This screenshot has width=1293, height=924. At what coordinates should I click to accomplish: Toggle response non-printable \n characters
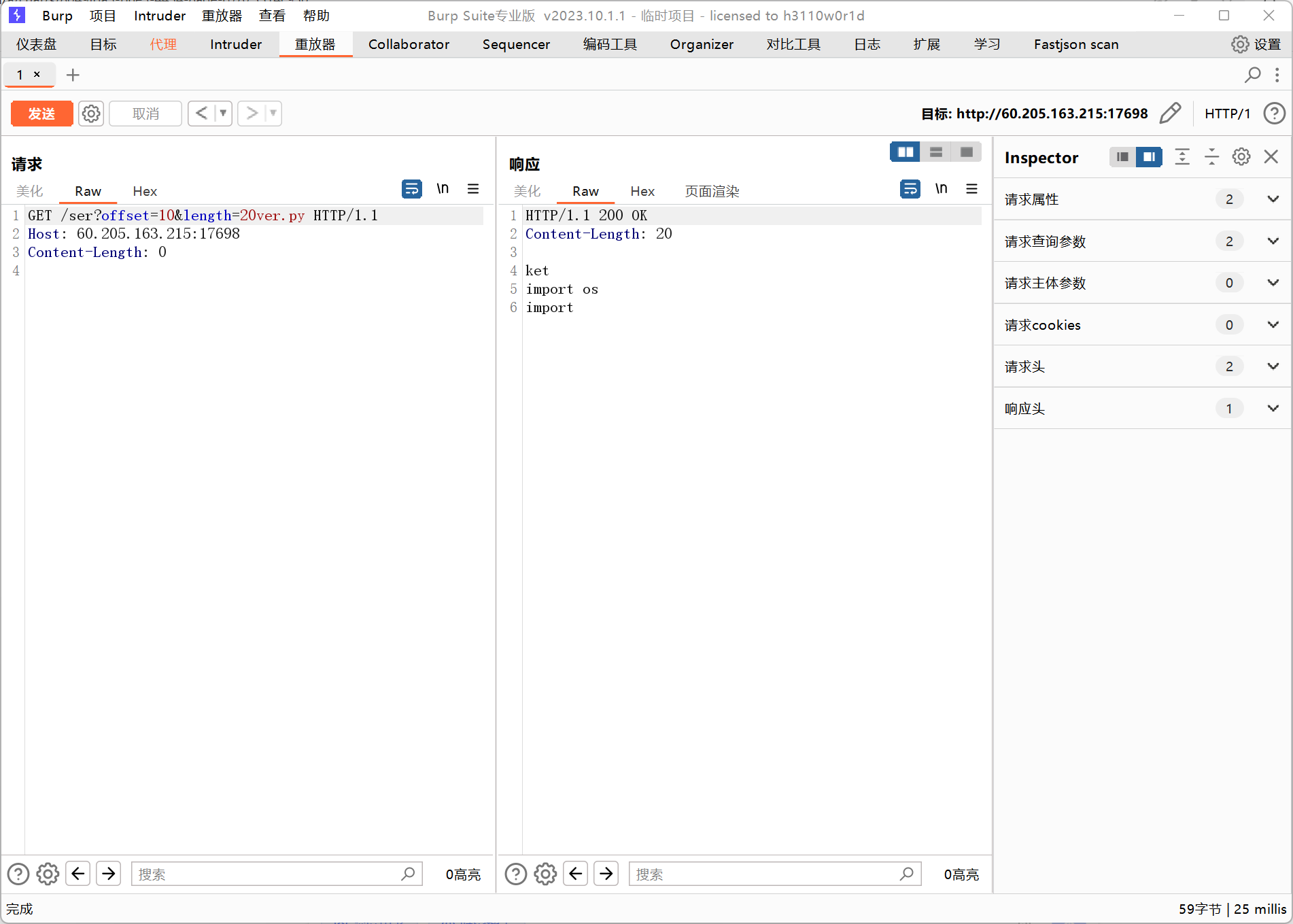click(941, 189)
